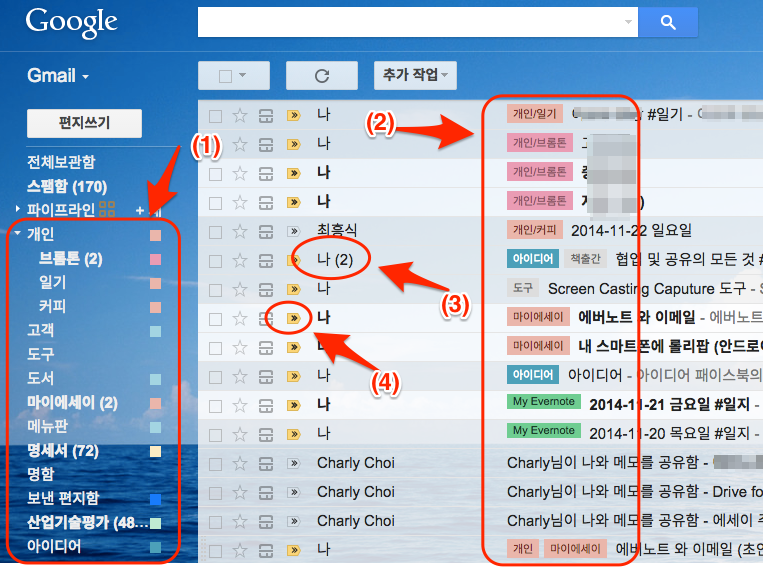Click box icon on last Charly Choi row

point(266,521)
